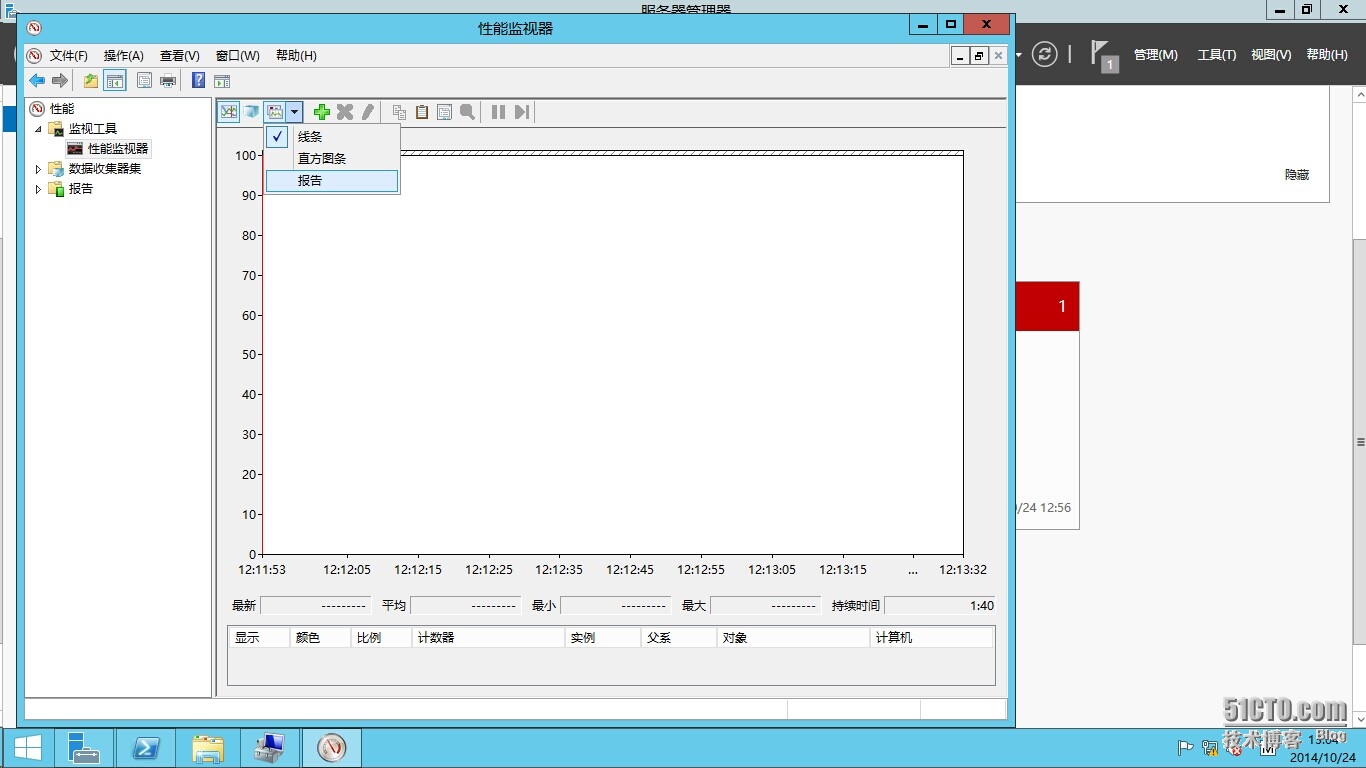This screenshot has height=768, width=1366.
Task: Select 数据收集器集 in tree
Action: tap(105, 168)
